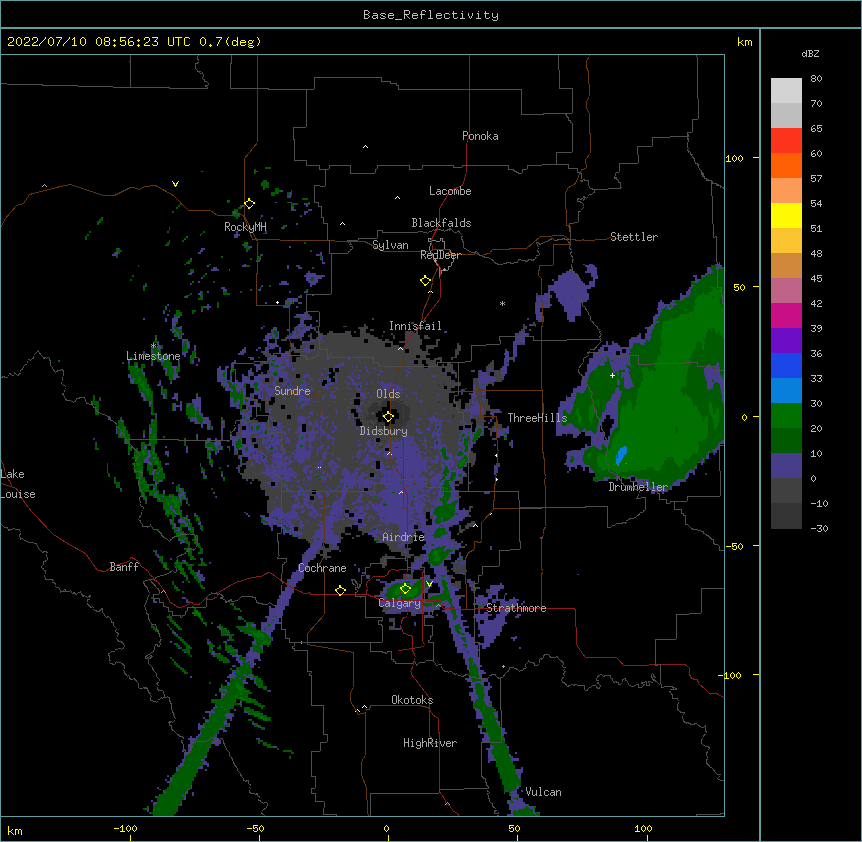Click the -30 value at the legend bottom
Image resolution: width=862 pixels, height=842 pixels.
(819, 528)
